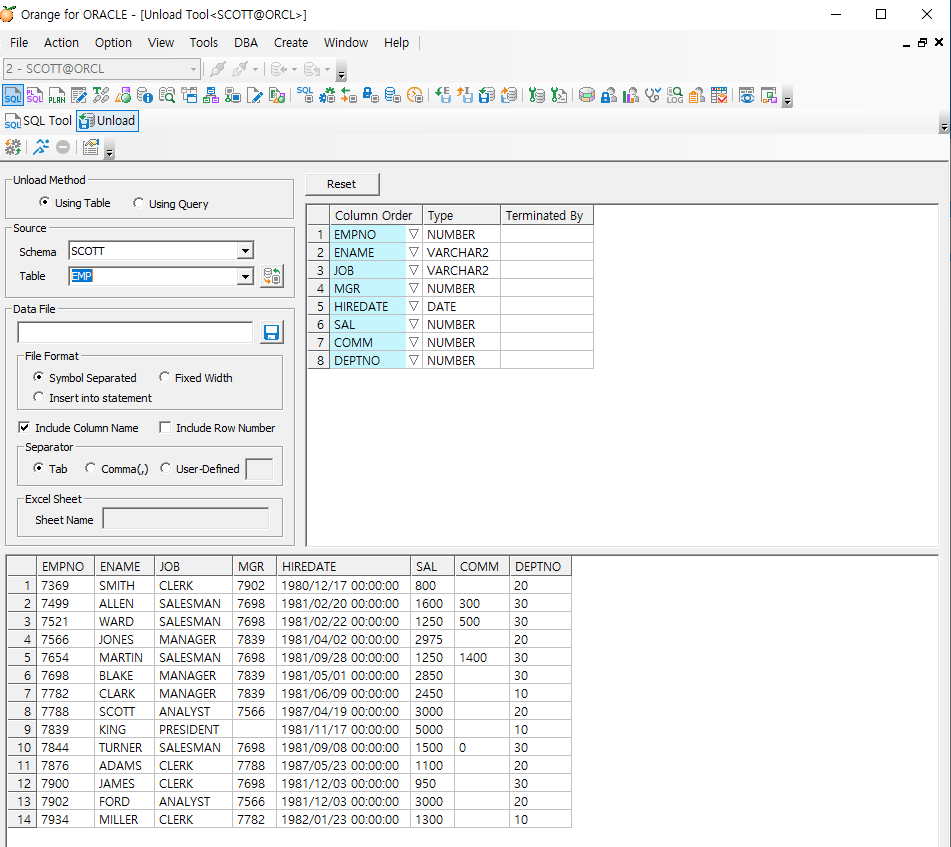Switch to the SQL Tool tab
Screen dimensions: 951x847
pos(38,121)
